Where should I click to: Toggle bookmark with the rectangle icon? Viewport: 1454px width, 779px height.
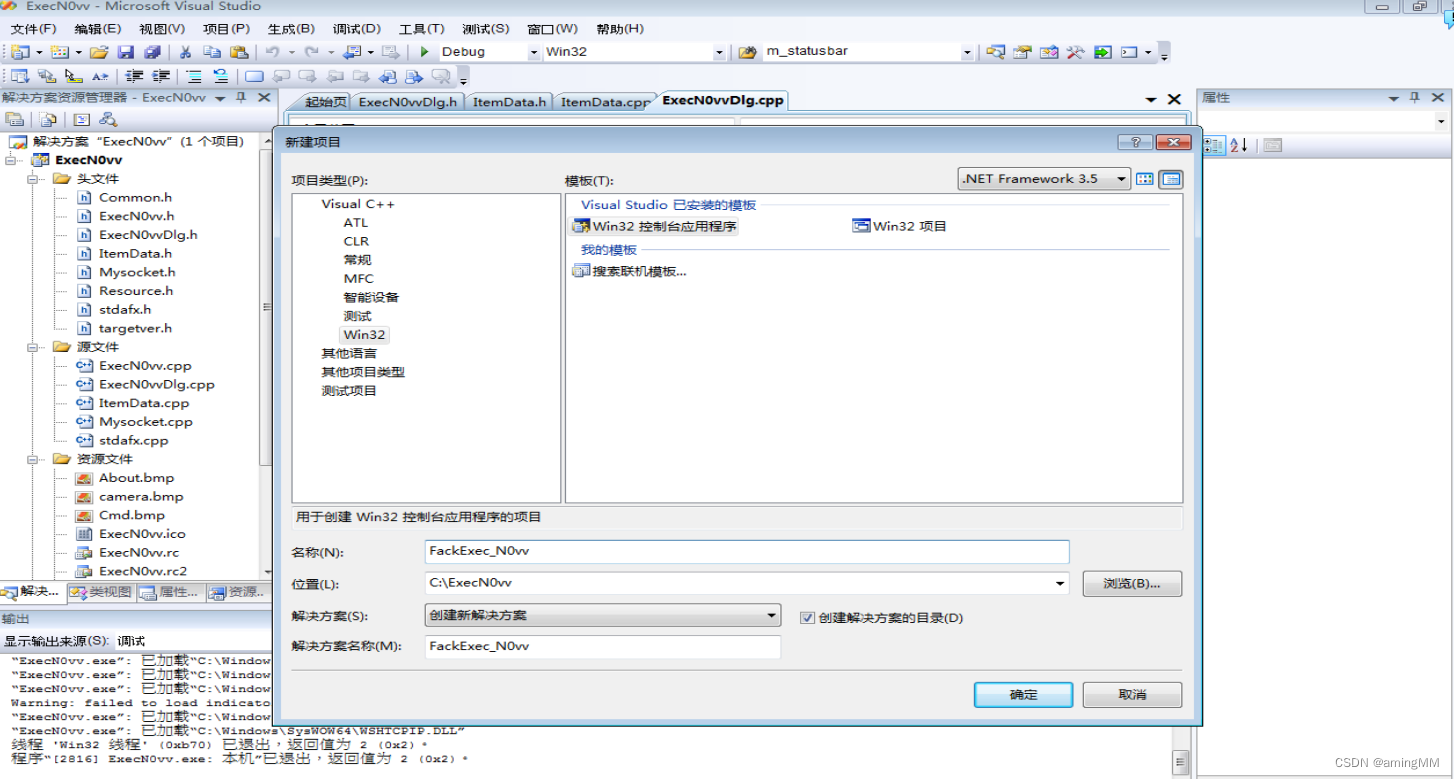point(254,76)
